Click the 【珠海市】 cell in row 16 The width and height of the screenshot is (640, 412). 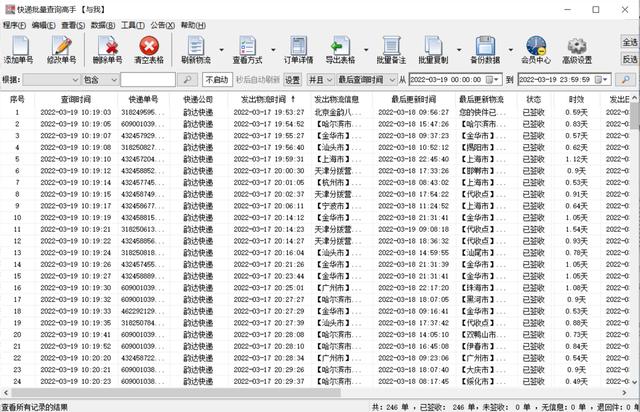pyautogui.click(x=482, y=288)
